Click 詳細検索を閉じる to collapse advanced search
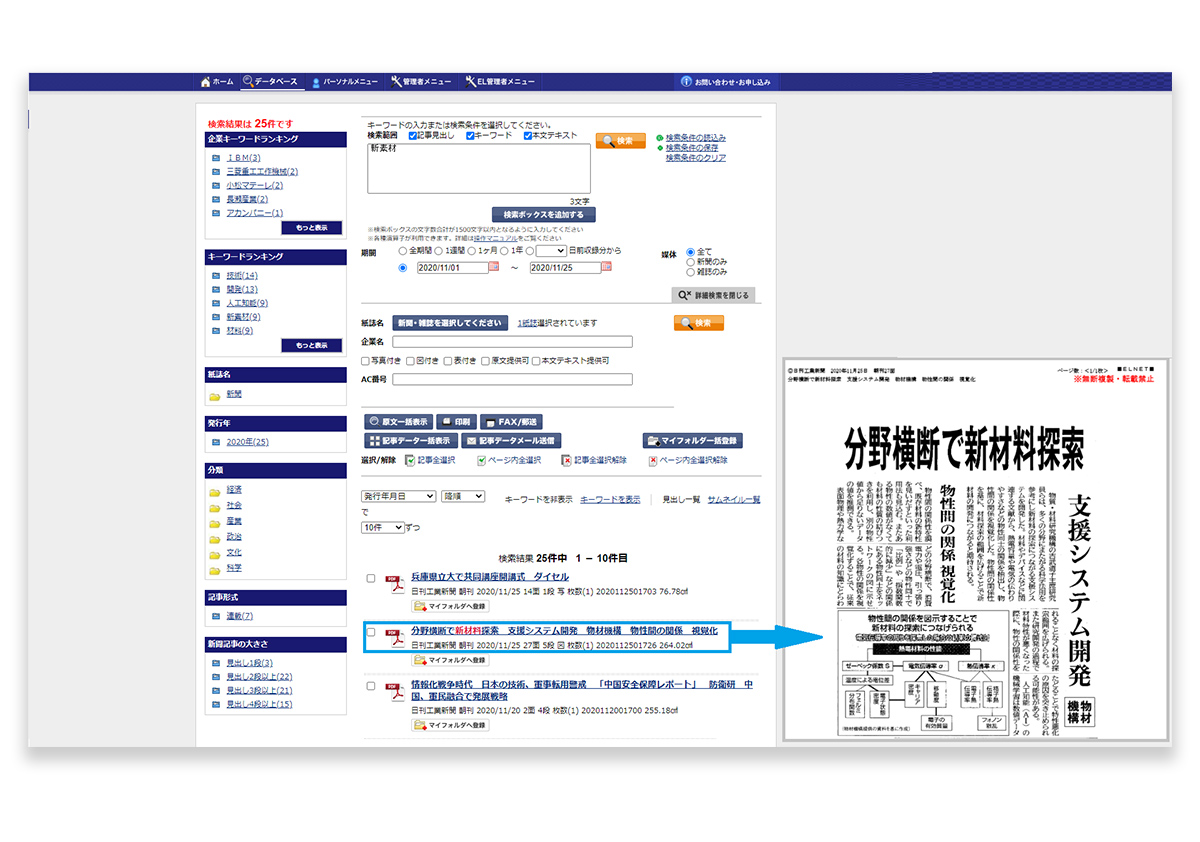Image resolution: width=1200 pixels, height=842 pixels. [714, 296]
